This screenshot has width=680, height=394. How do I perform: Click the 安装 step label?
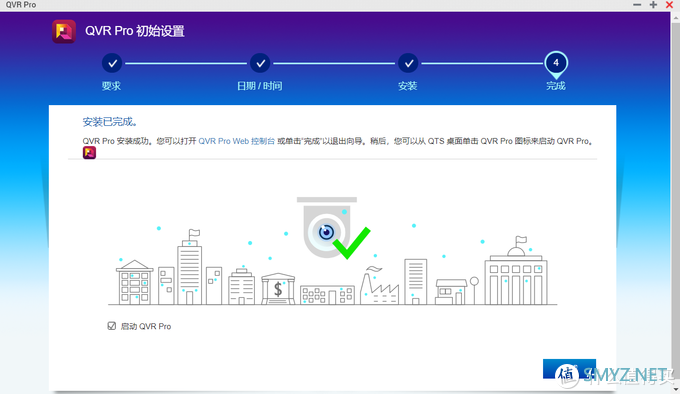pyautogui.click(x=408, y=86)
